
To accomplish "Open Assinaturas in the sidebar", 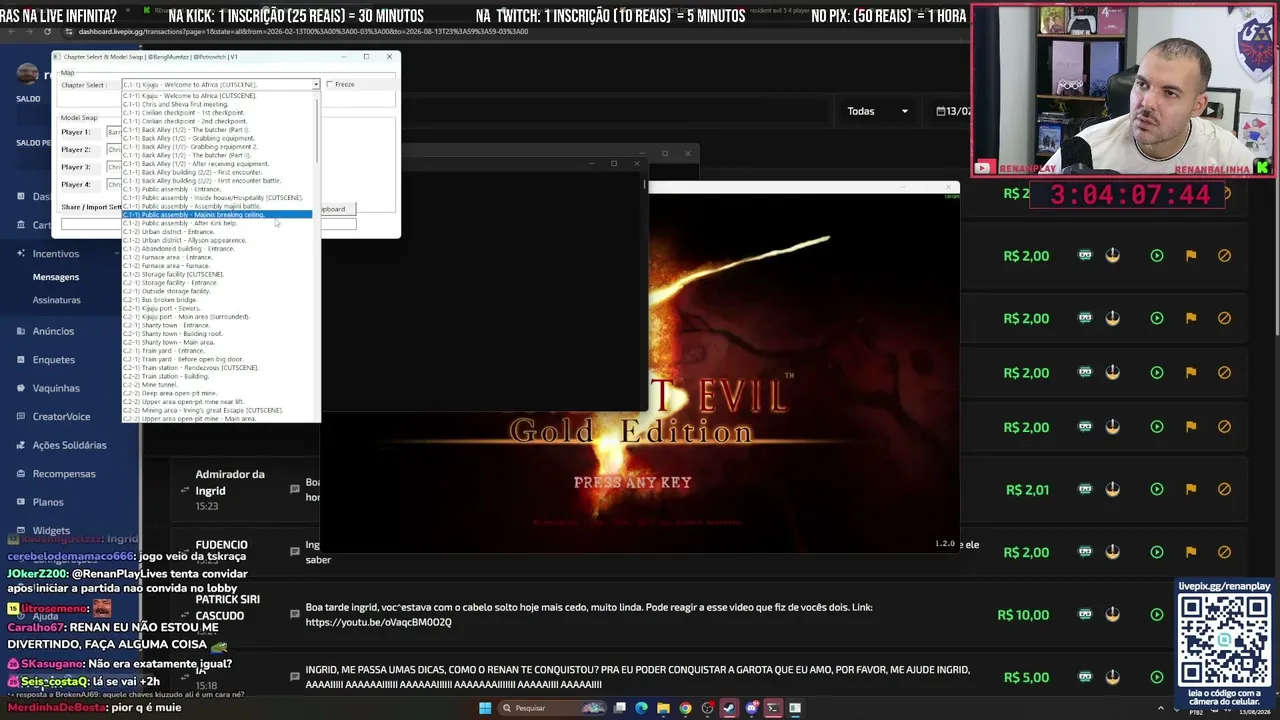I will click(x=57, y=300).
